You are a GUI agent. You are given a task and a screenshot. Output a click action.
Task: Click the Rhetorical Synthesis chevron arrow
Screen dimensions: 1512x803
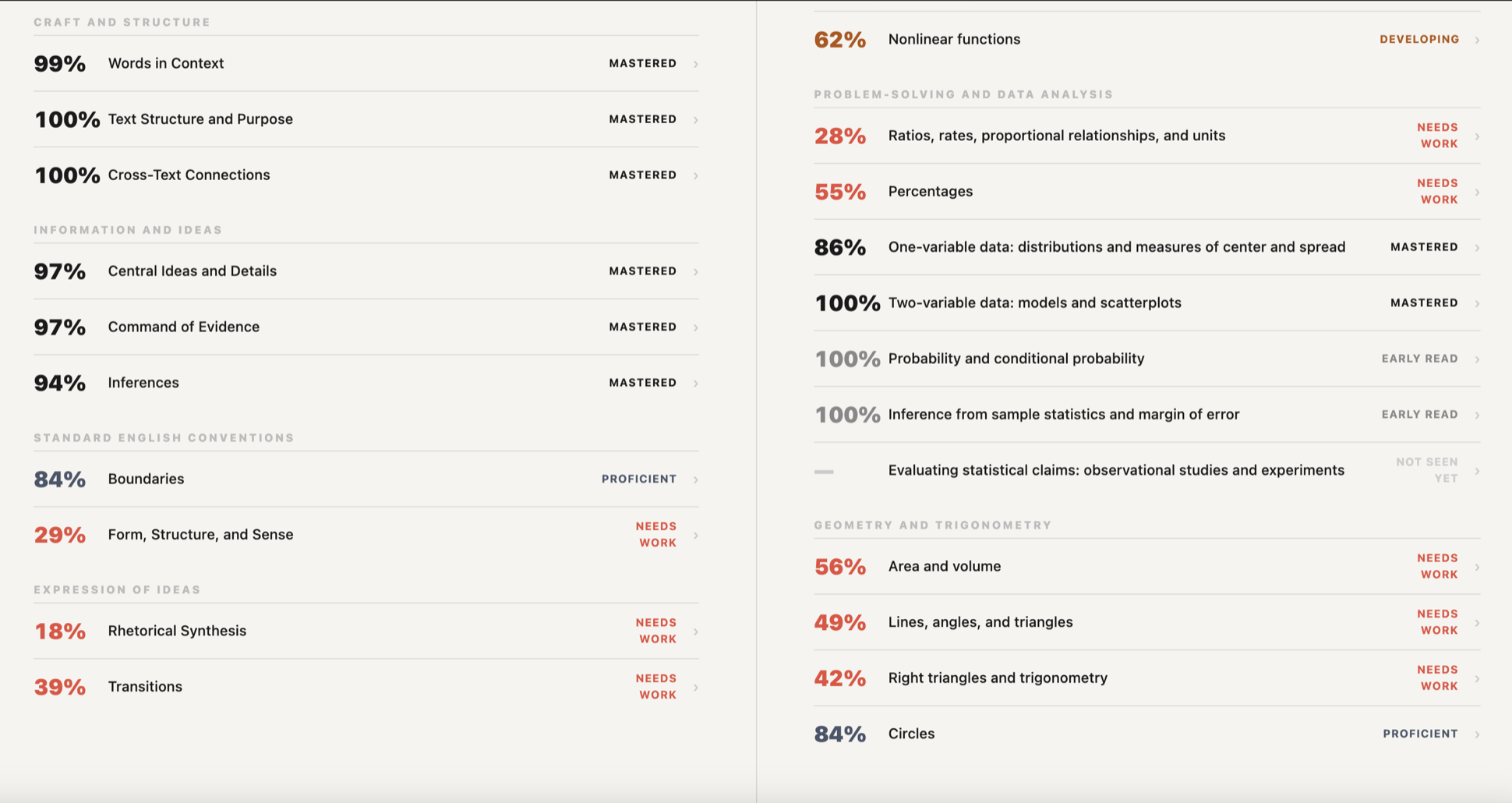coord(695,631)
